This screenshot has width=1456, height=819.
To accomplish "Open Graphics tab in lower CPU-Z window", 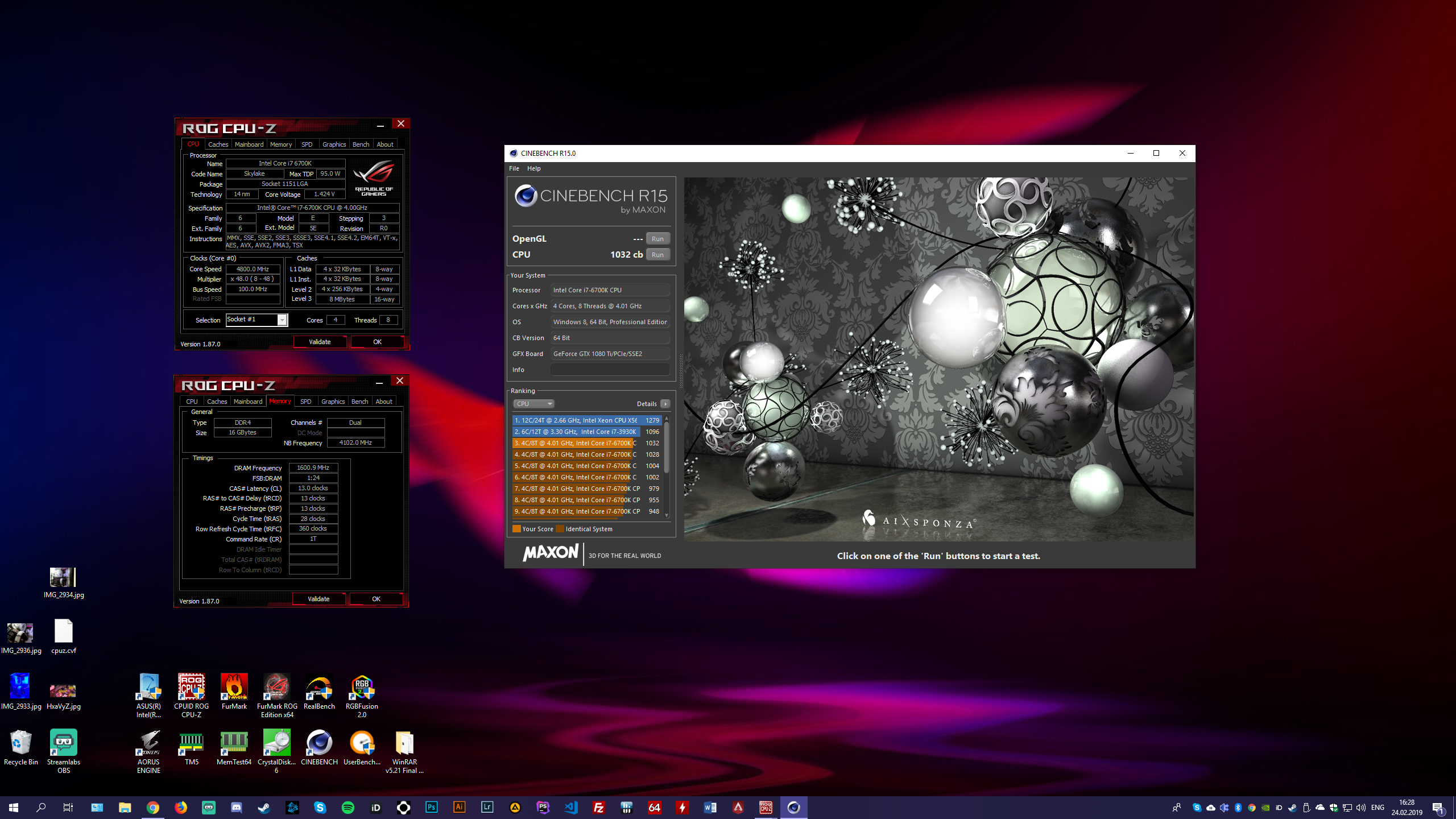I will 333,402.
